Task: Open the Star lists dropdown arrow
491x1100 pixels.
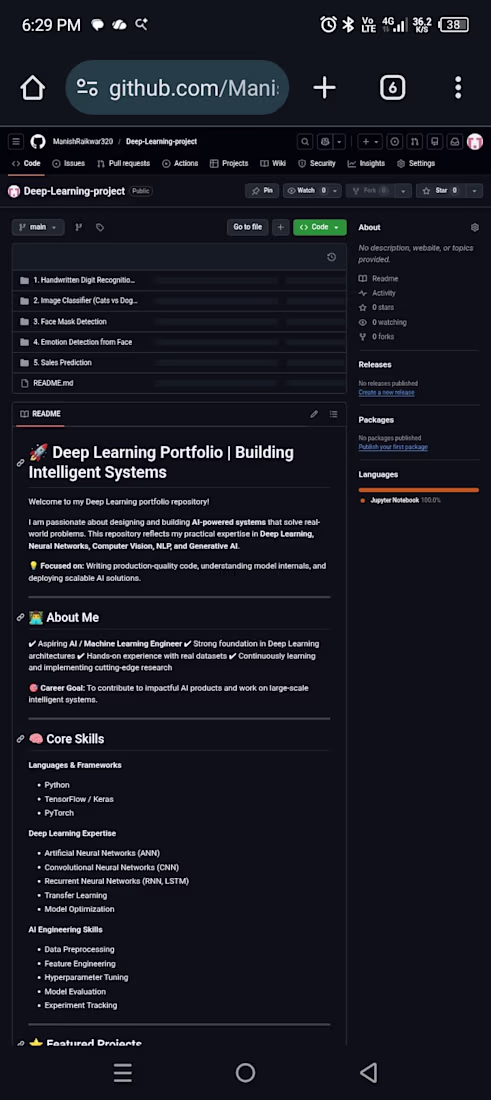Action: point(474,191)
